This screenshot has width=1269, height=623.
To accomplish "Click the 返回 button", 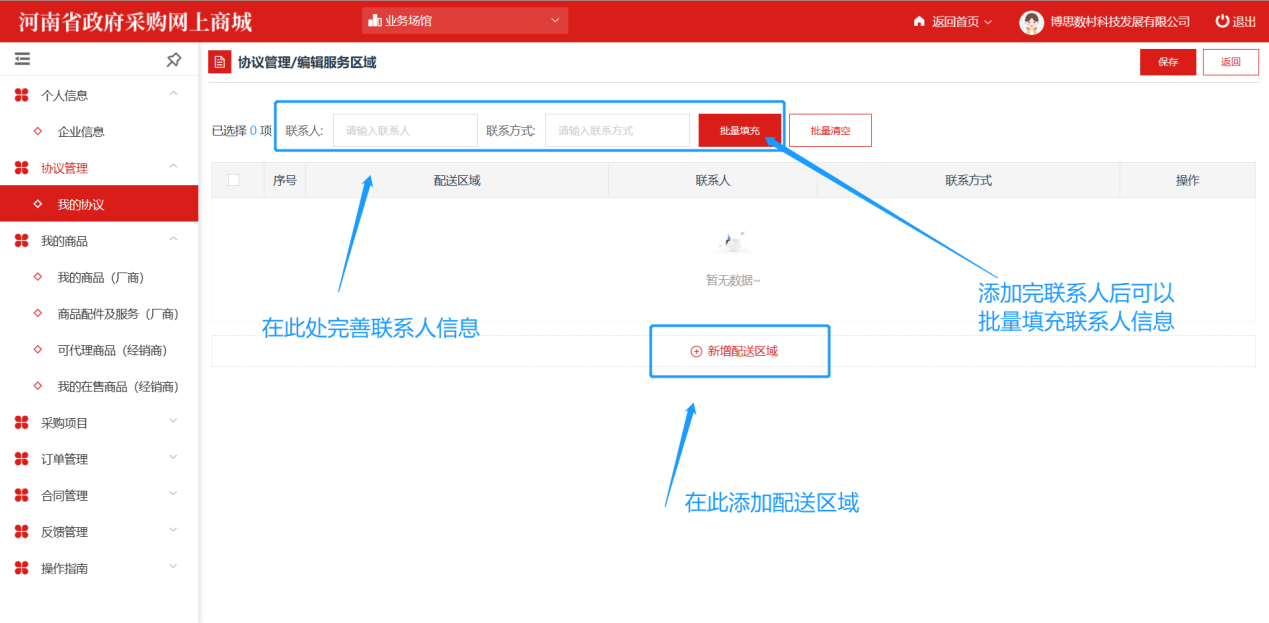I will [1231, 62].
